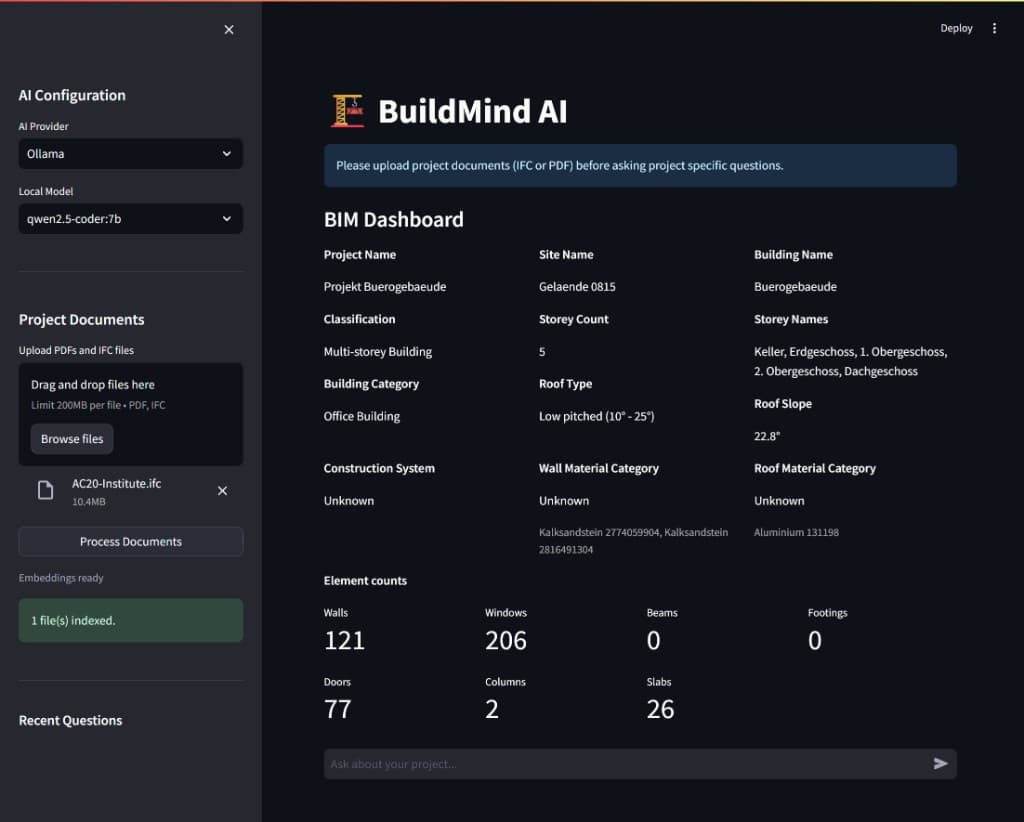
Task: Click the Wall Material Category 'Unknown' value
Action: tap(564, 501)
